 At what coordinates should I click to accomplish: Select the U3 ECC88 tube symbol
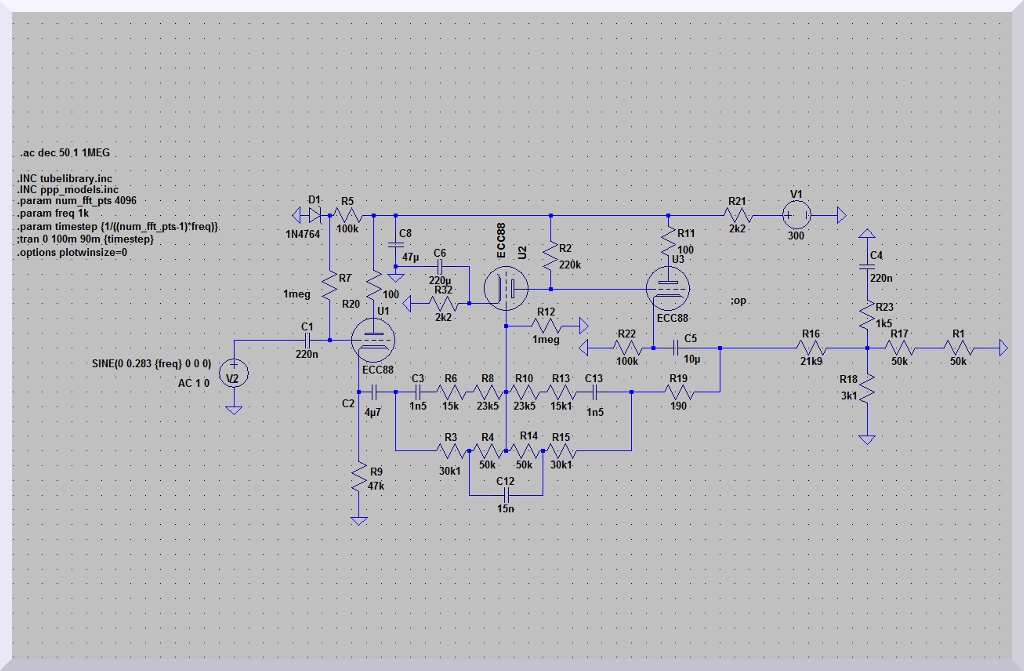[669, 289]
